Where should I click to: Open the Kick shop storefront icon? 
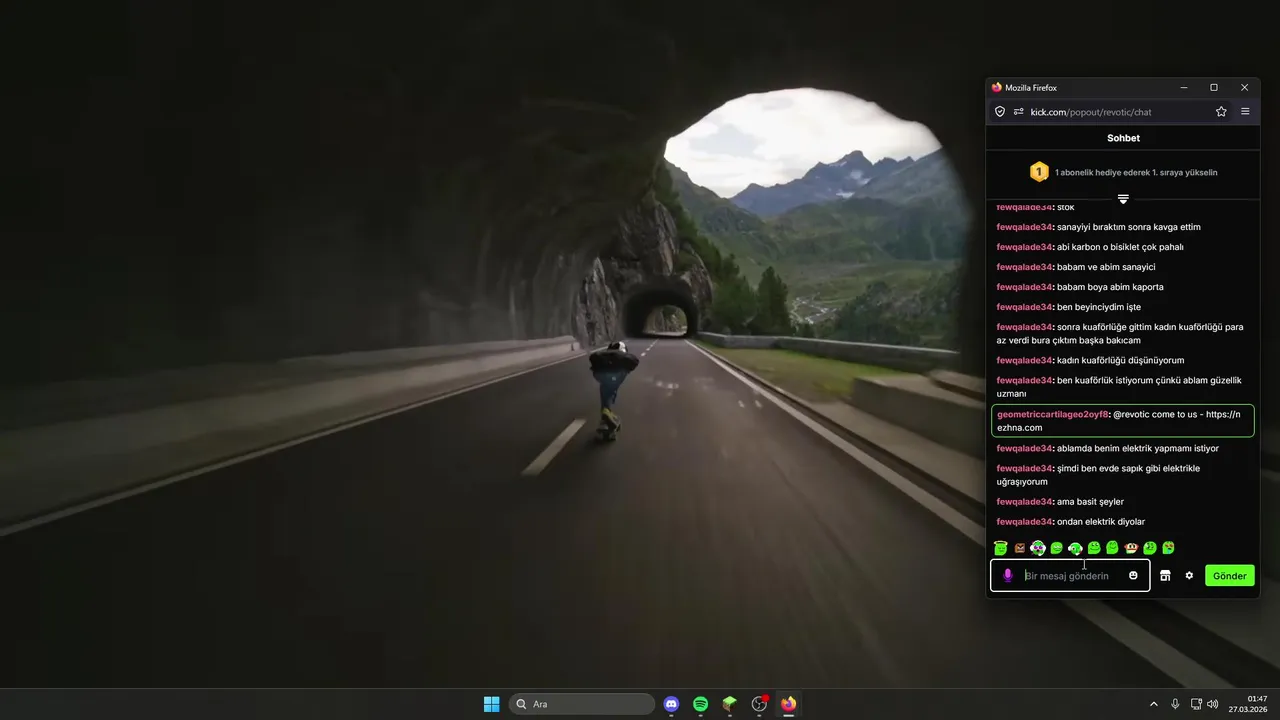(1165, 575)
